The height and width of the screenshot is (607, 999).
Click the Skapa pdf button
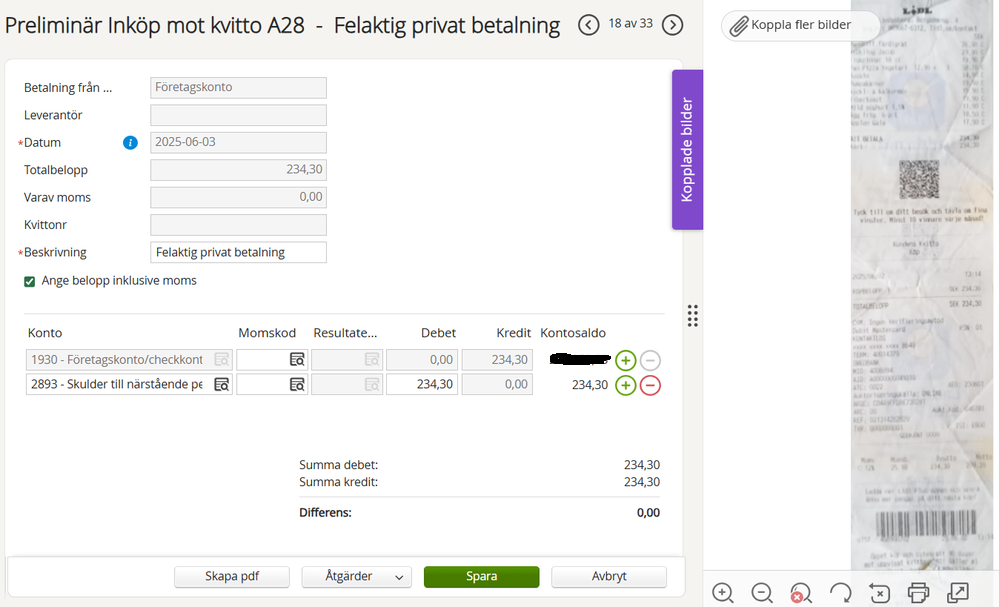pyautogui.click(x=232, y=576)
